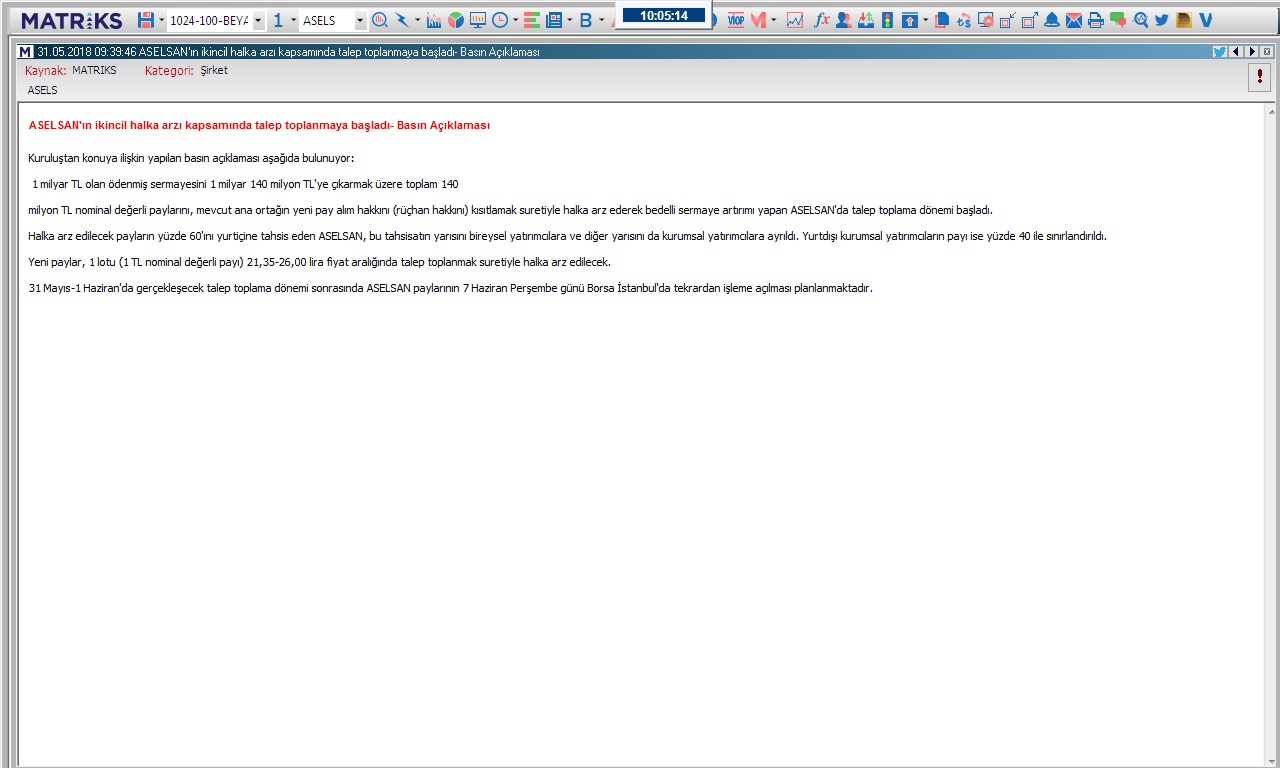Click inside the ASELS symbol field
Image resolution: width=1280 pixels, height=768 pixels.
(x=327, y=21)
